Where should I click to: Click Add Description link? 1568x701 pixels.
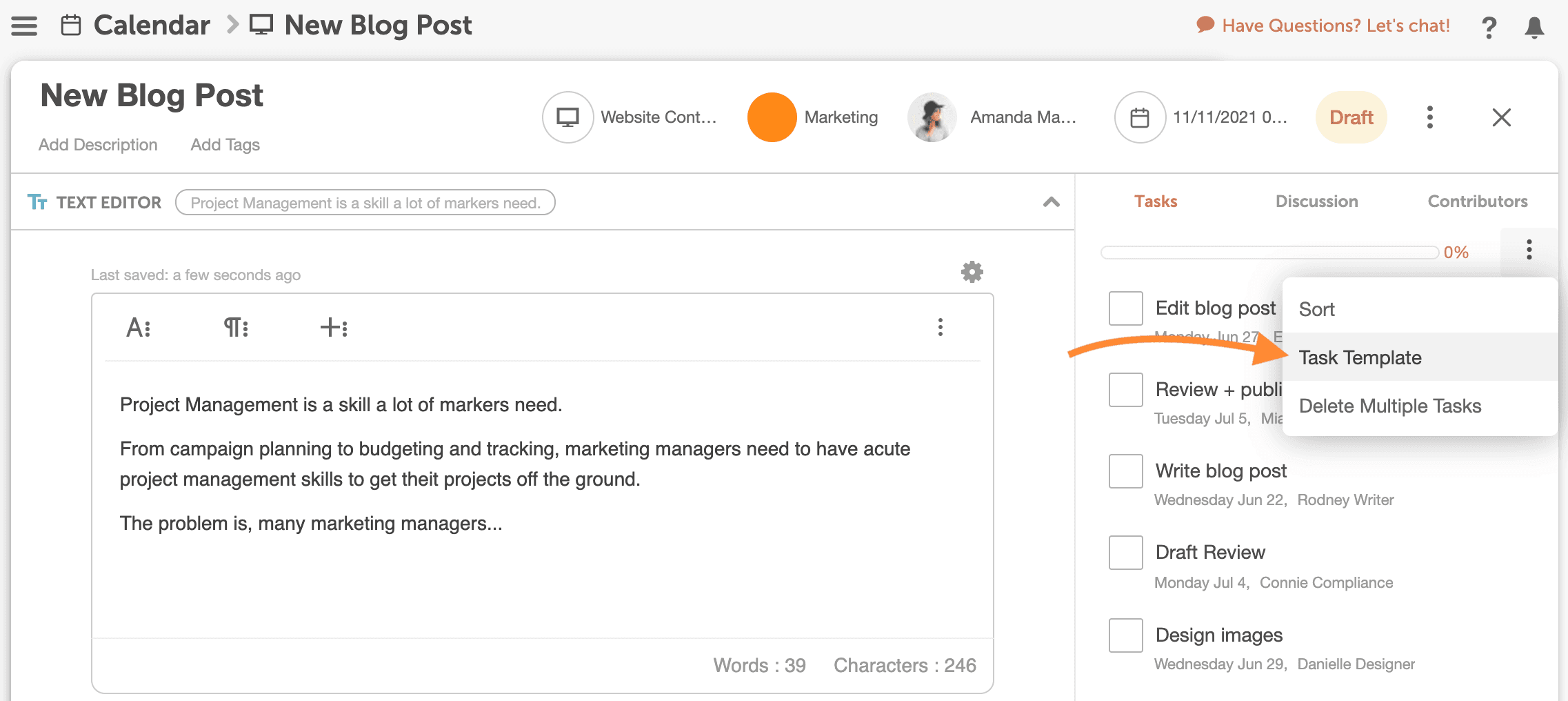(x=98, y=145)
